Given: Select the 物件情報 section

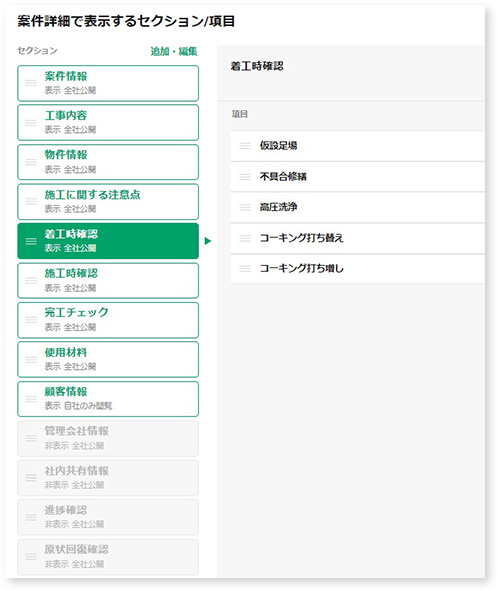Looking at the screenshot, I should (108, 162).
